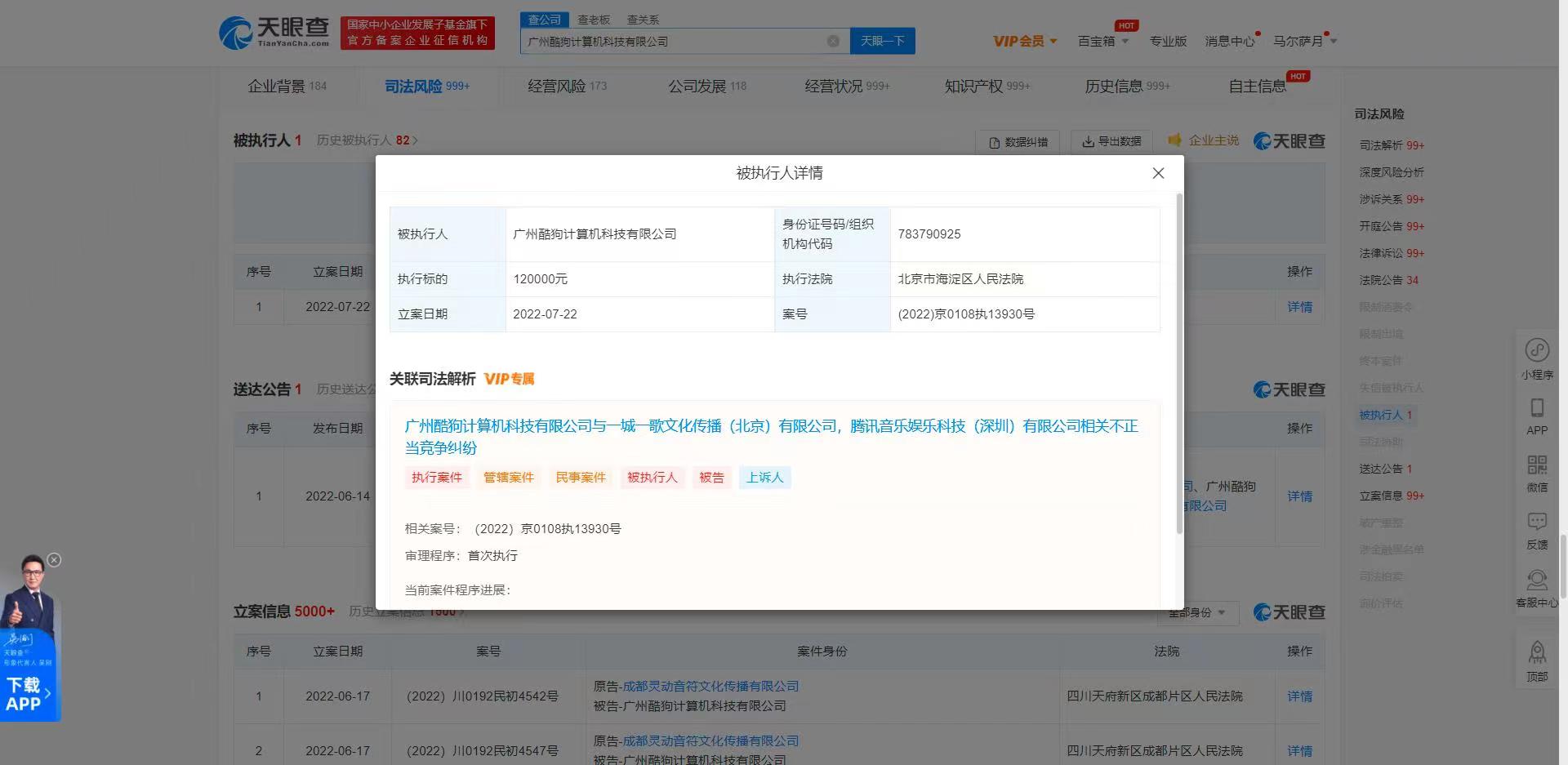Select 法律诉讼 in the right sidebar
1568x765 pixels.
click(1392, 253)
